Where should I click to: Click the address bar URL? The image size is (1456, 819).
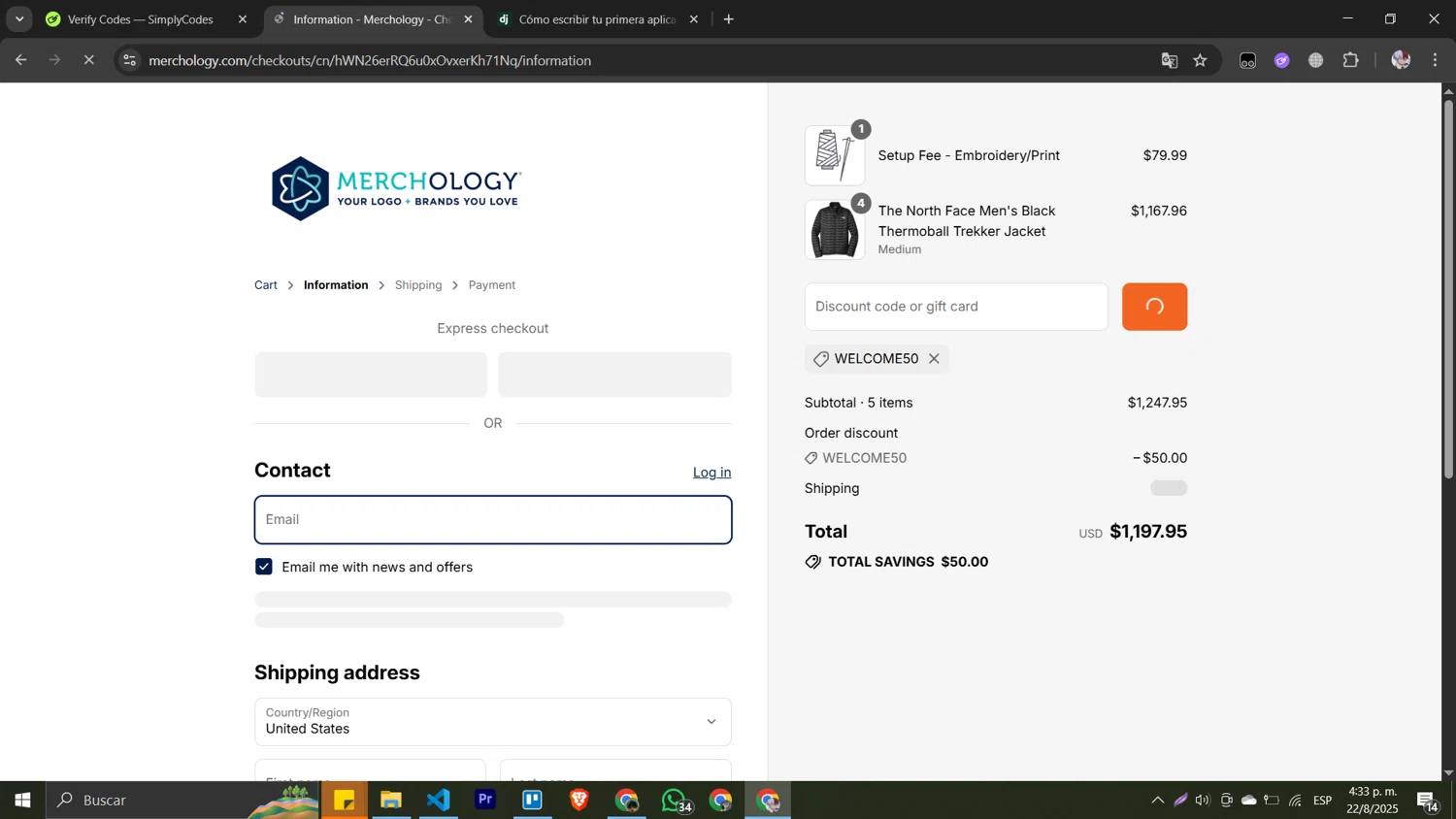370,60
